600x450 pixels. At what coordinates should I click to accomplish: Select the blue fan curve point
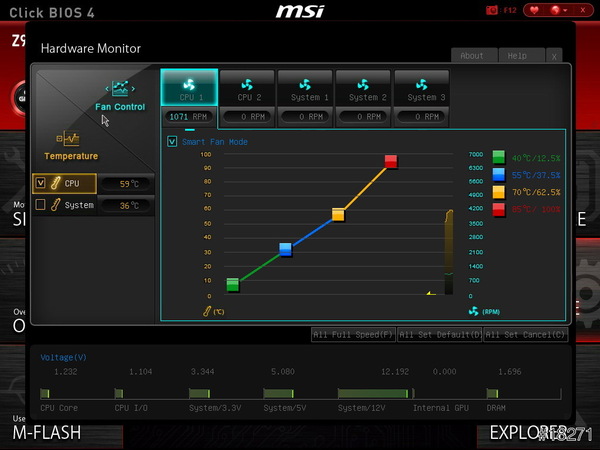click(285, 249)
